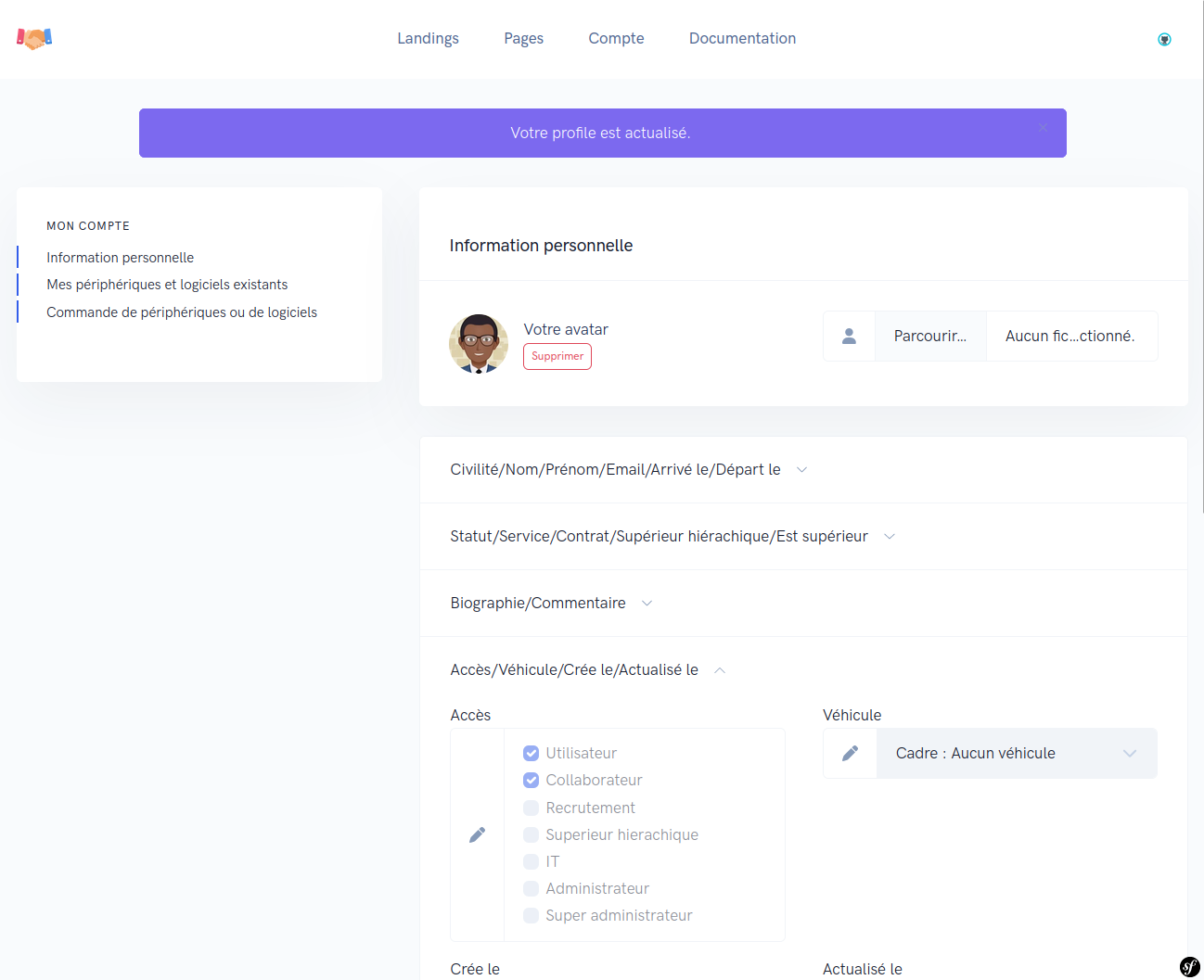Disable the Collaborateur access checkbox
The height and width of the screenshot is (980, 1204).
point(531,780)
